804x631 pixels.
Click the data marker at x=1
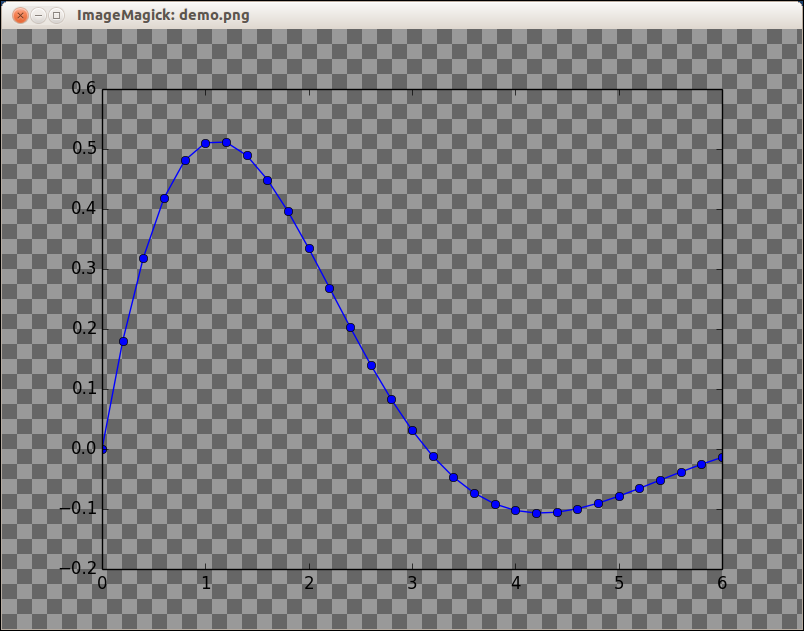206,144
